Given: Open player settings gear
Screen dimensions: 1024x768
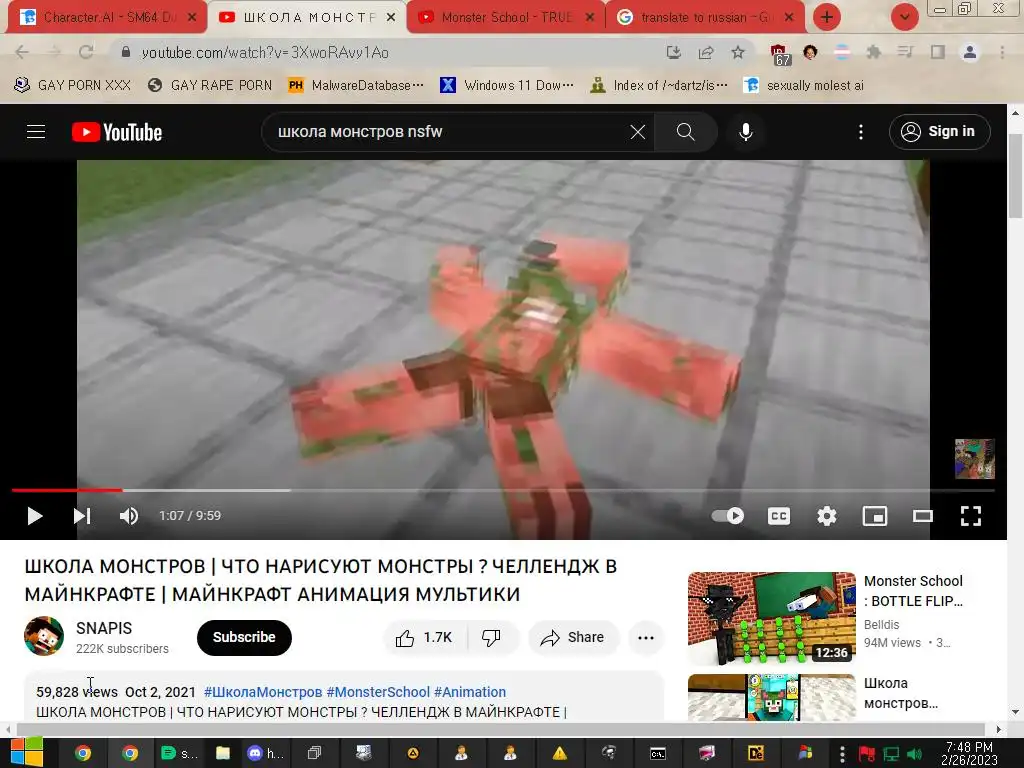Looking at the screenshot, I should tap(827, 516).
